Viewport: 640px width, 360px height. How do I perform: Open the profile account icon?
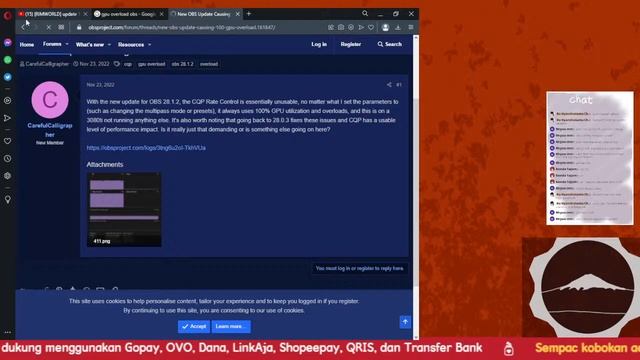[x=385, y=27]
